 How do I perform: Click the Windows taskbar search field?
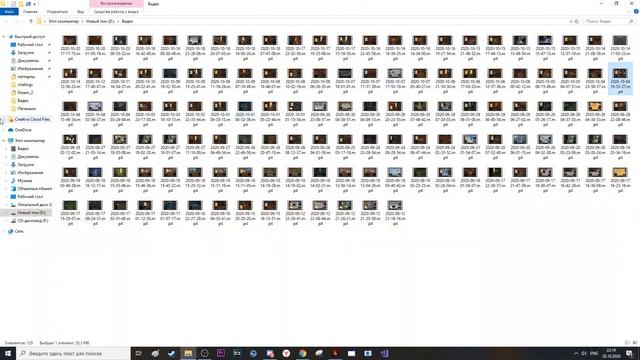coord(73,353)
